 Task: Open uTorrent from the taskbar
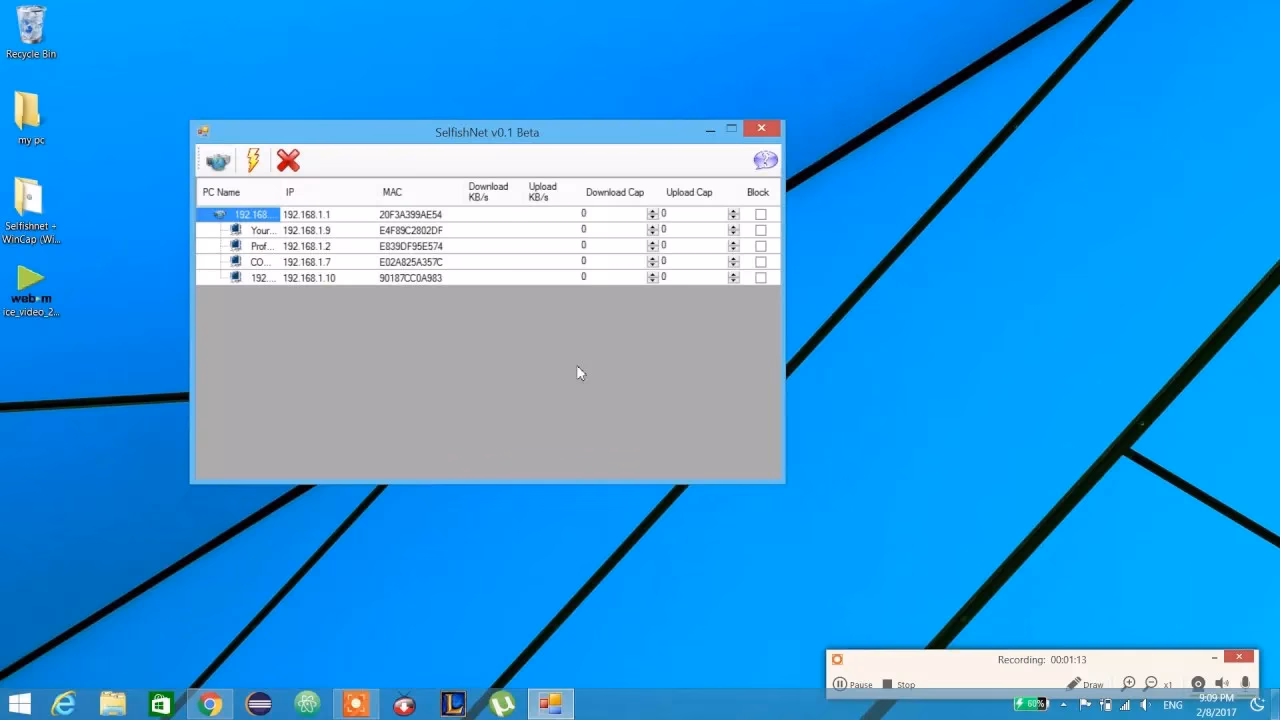(x=502, y=704)
